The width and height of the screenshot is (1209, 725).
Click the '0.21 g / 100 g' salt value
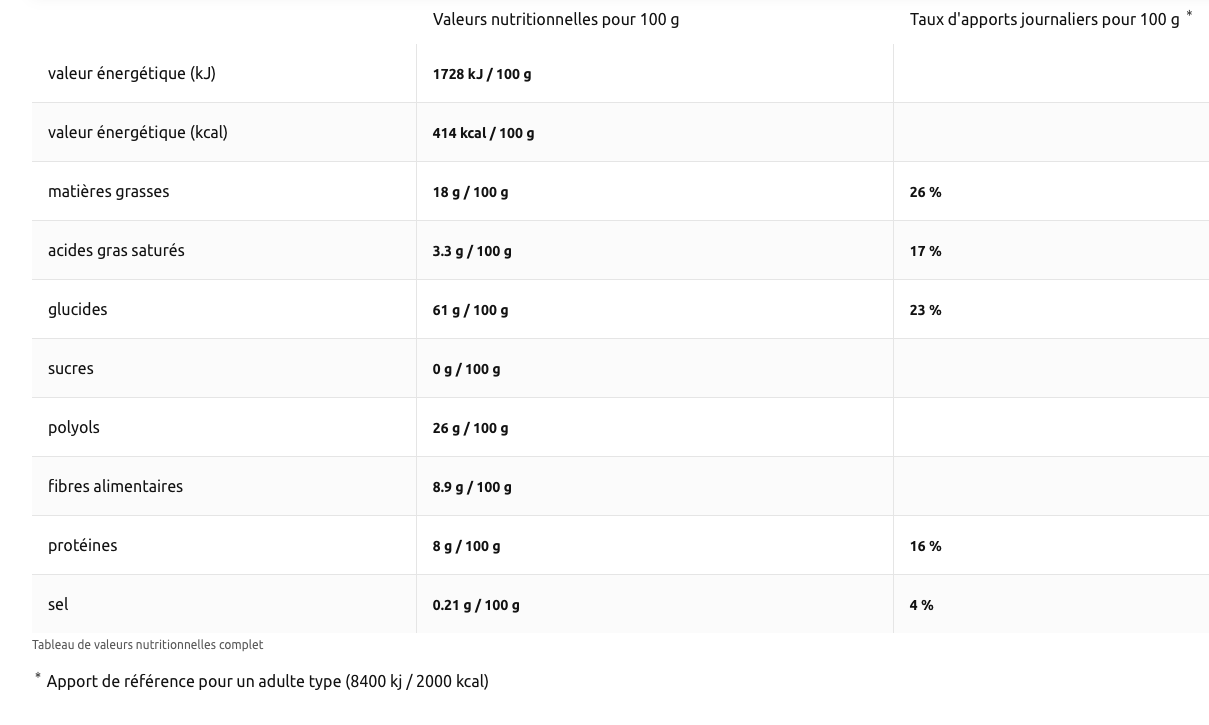(476, 605)
